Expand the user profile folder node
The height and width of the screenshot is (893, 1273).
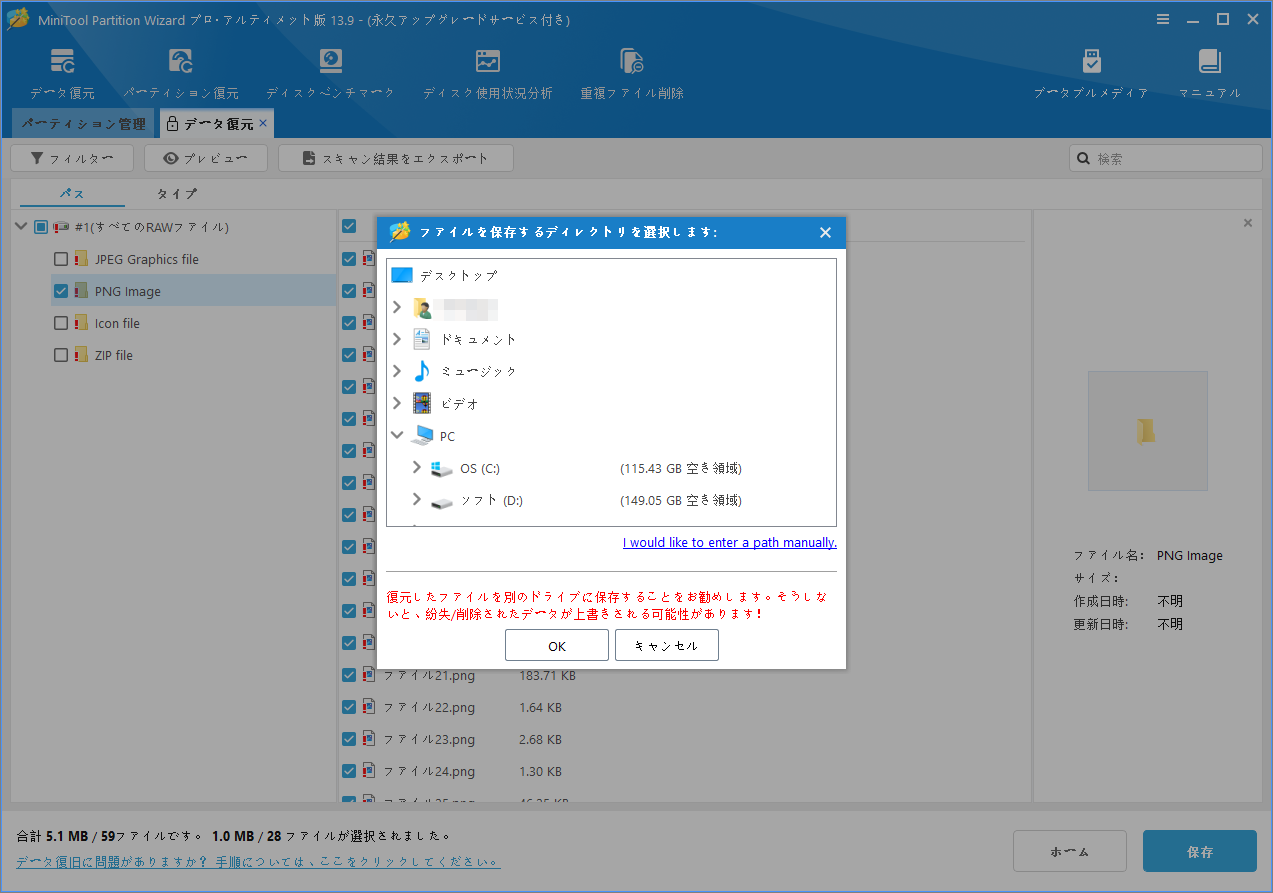click(397, 307)
